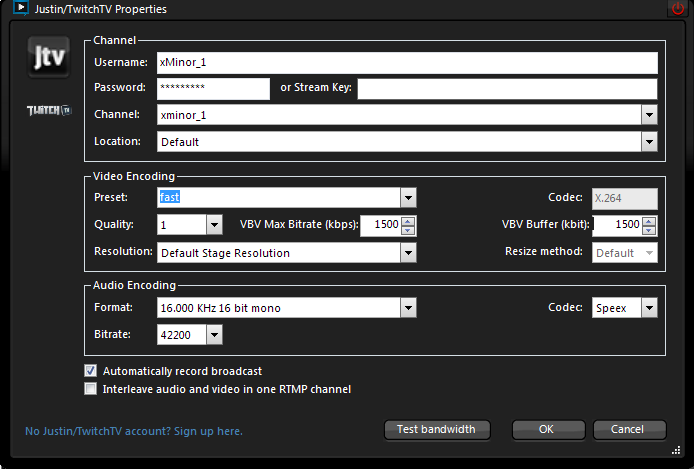Click the XSplit icon in title bar

[20, 8]
